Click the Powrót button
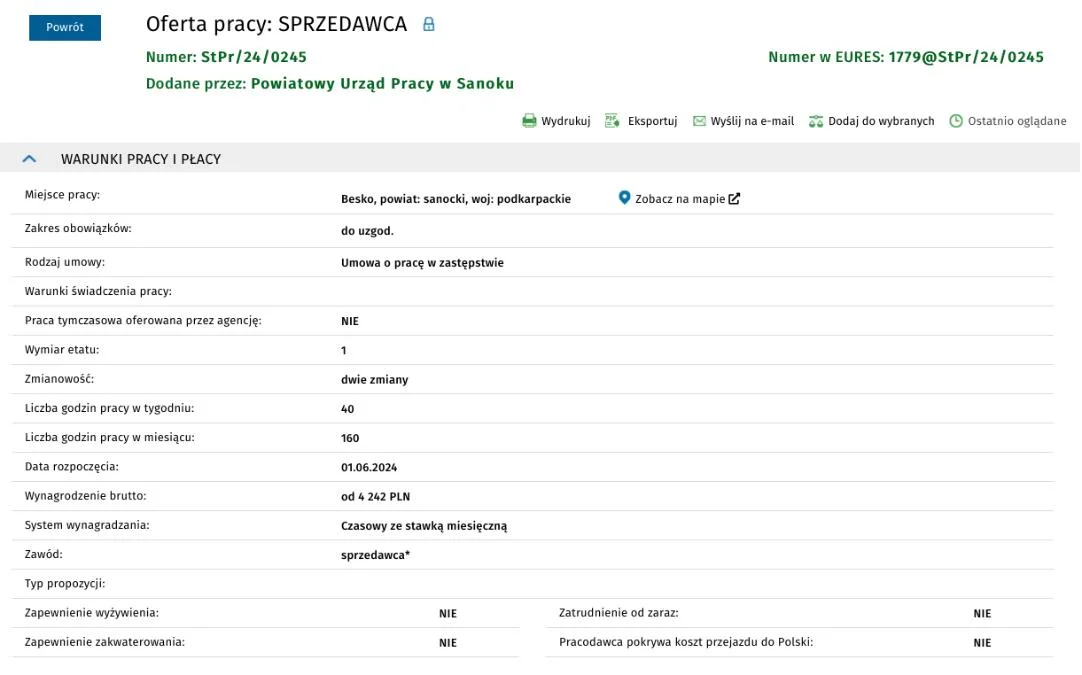1082x675 pixels. [x=65, y=28]
